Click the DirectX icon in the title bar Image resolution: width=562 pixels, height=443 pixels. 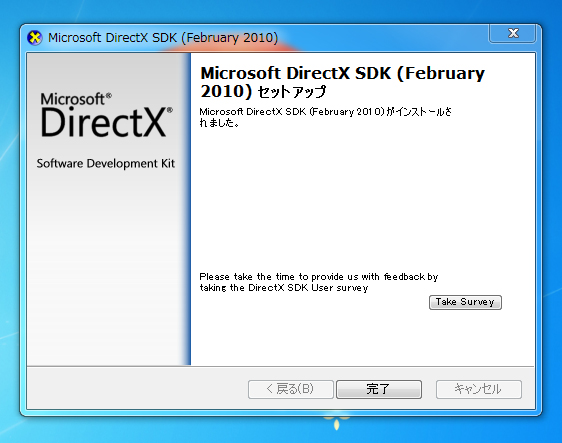35,38
